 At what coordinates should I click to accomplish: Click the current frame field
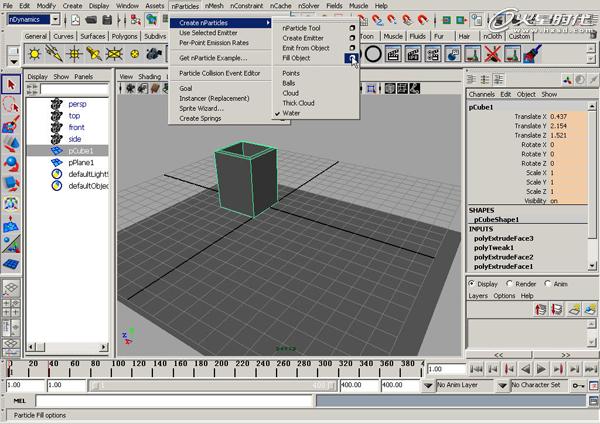446,369
